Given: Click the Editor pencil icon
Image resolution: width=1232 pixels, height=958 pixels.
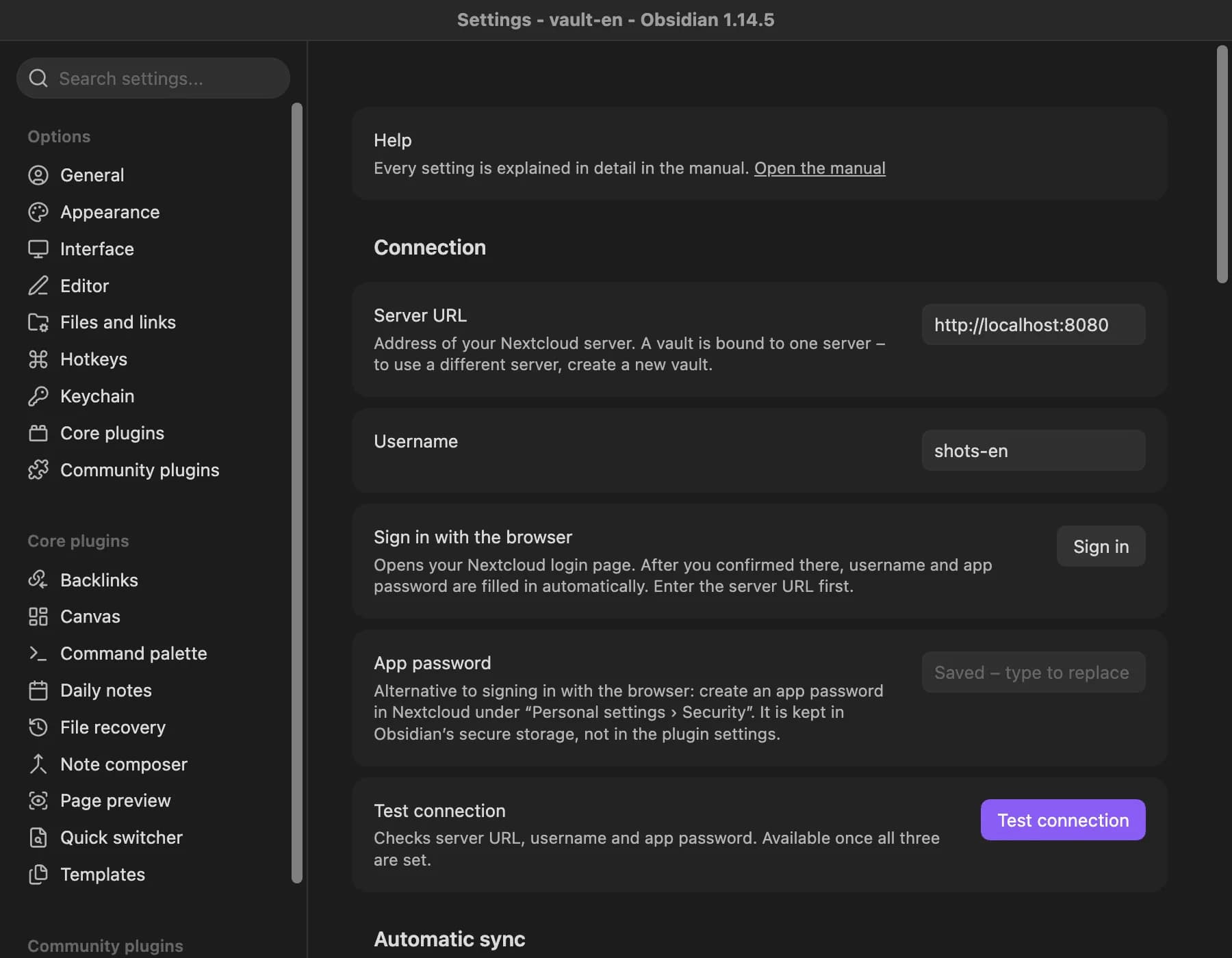Looking at the screenshot, I should 38,285.
